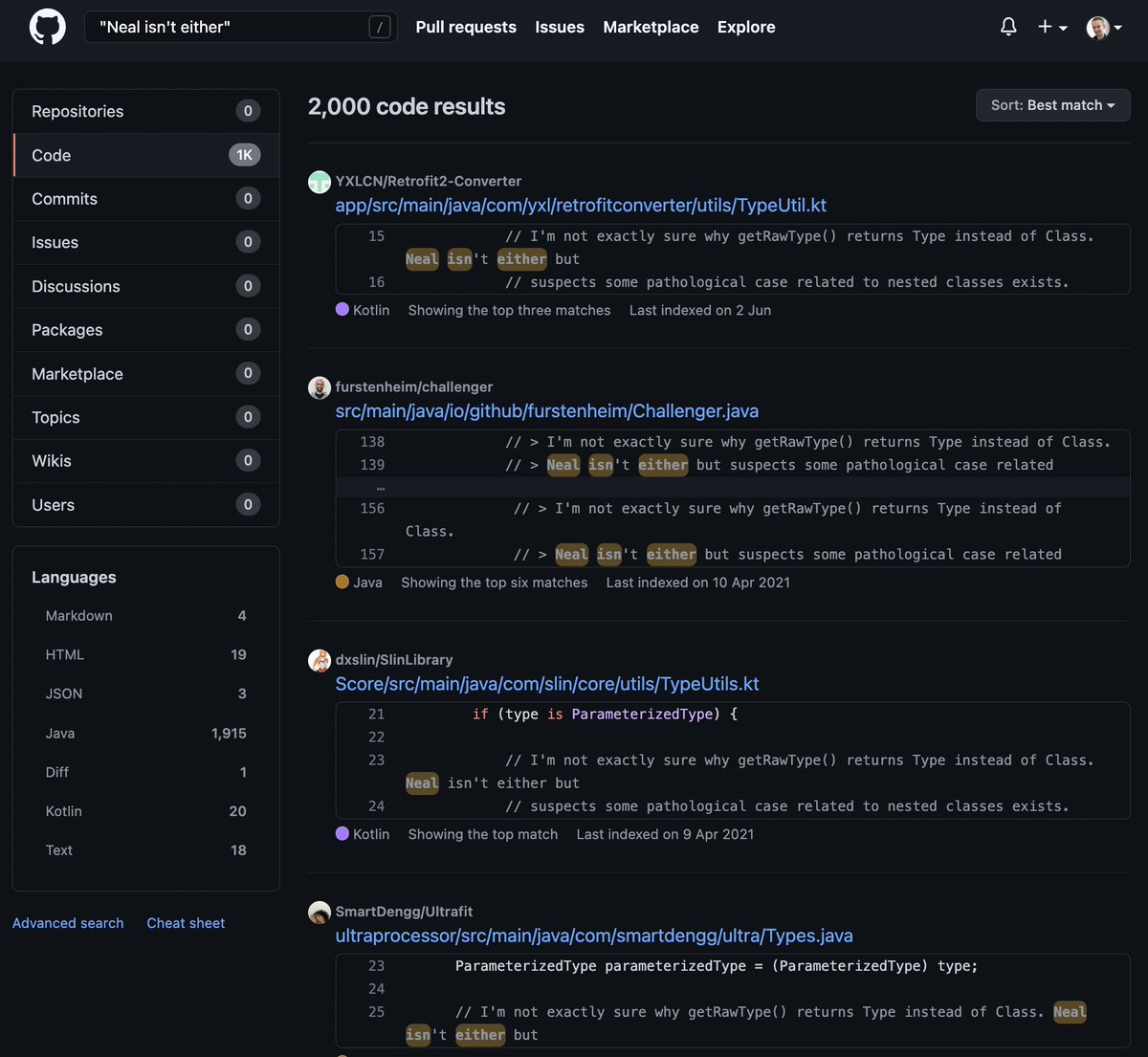Open the TypeUtil.kt file result
The height and width of the screenshot is (1057, 1148).
pos(581,205)
